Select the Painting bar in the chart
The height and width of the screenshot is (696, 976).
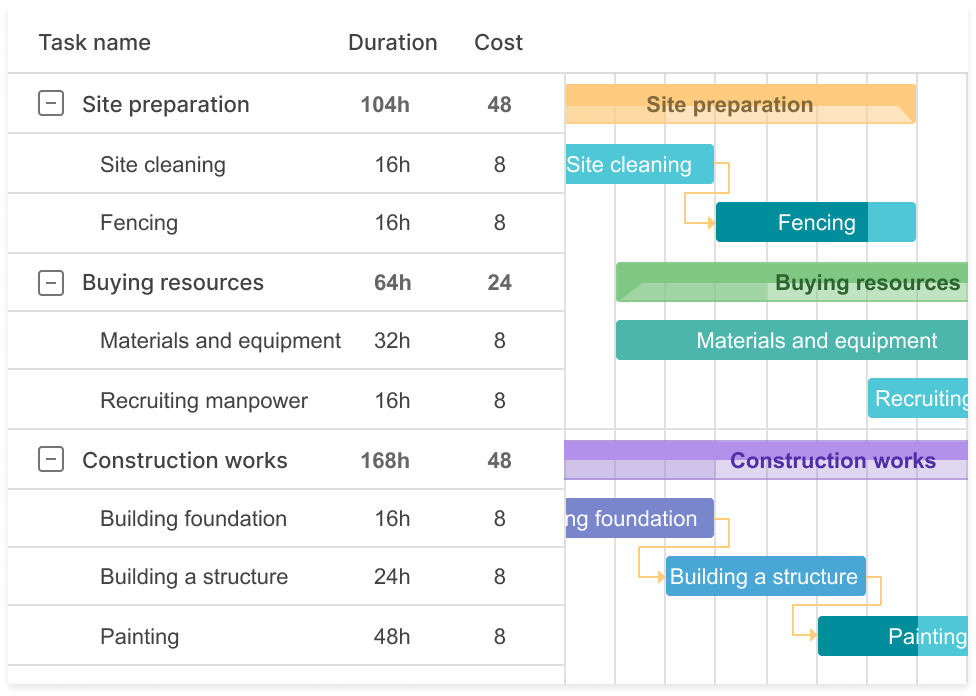click(x=893, y=636)
